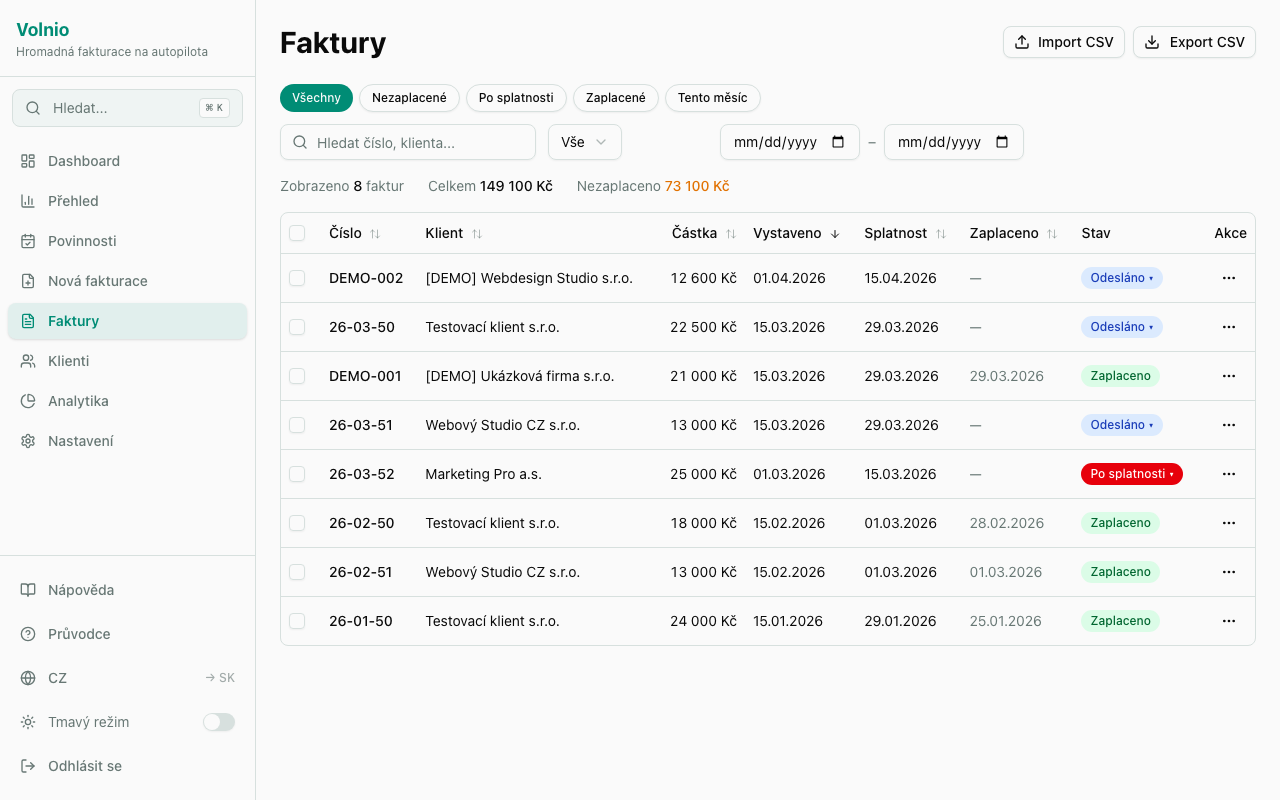
Task: Open the Vše filter dropdown
Action: [584, 142]
